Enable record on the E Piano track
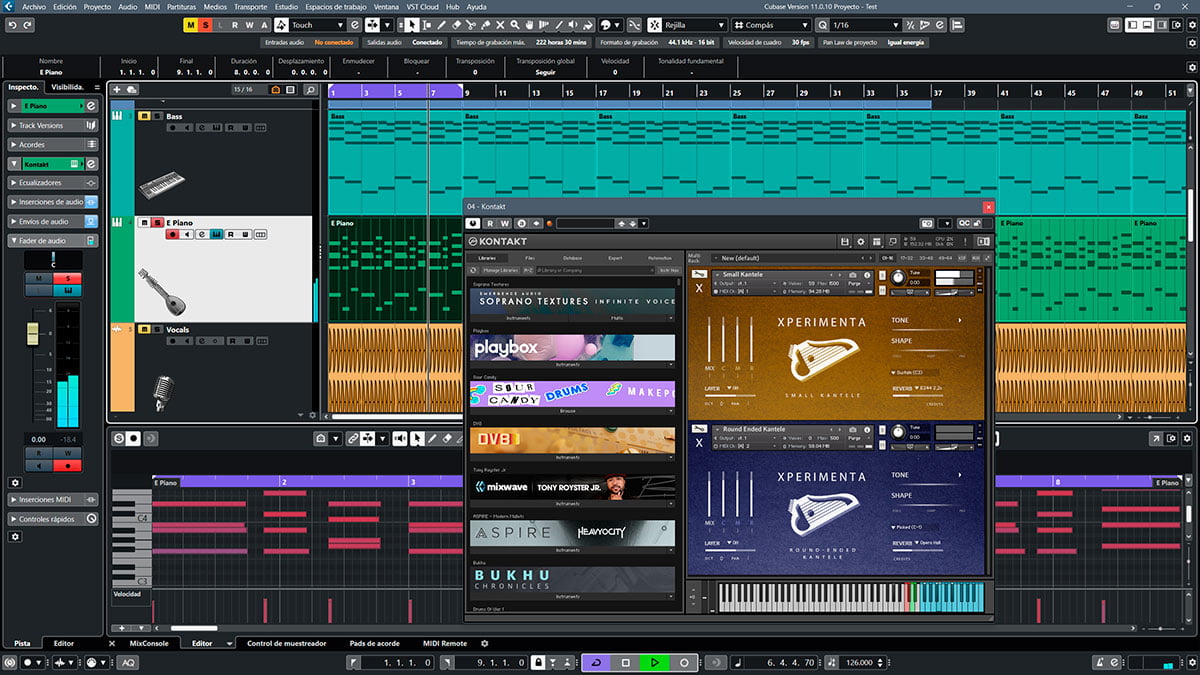1200x675 pixels. [173, 234]
